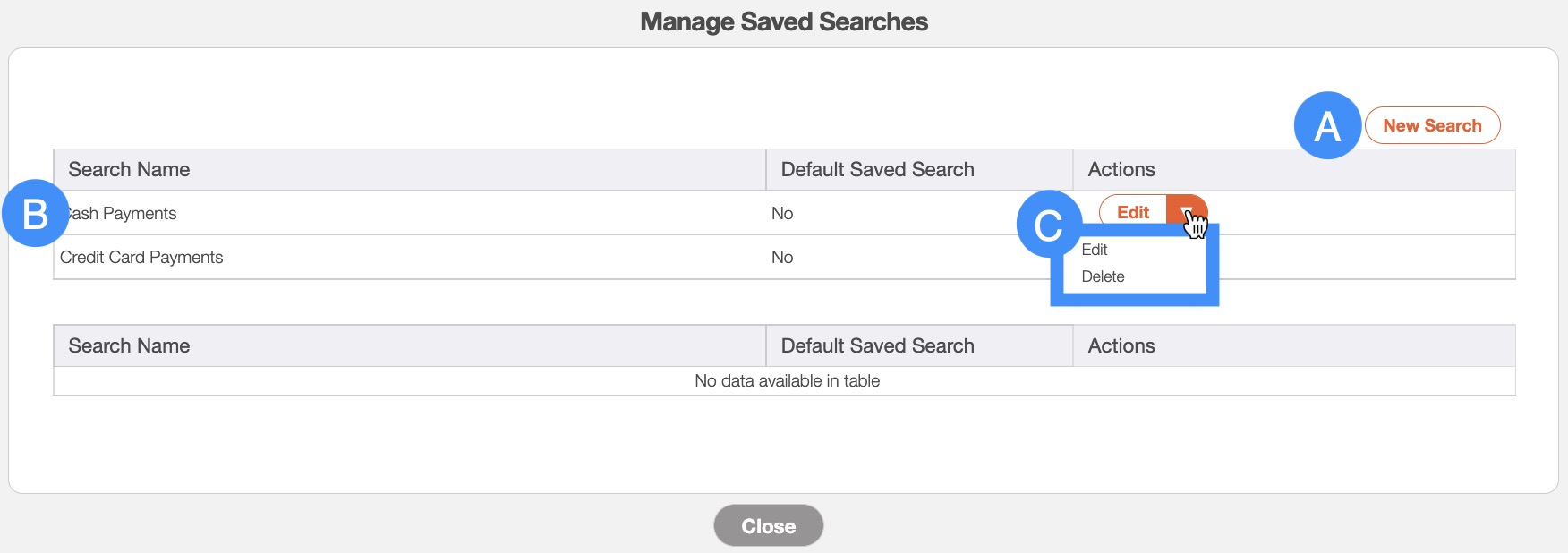Click the blue circle marker labeled B
Viewport: 1568px width, 553px height.
coord(35,215)
